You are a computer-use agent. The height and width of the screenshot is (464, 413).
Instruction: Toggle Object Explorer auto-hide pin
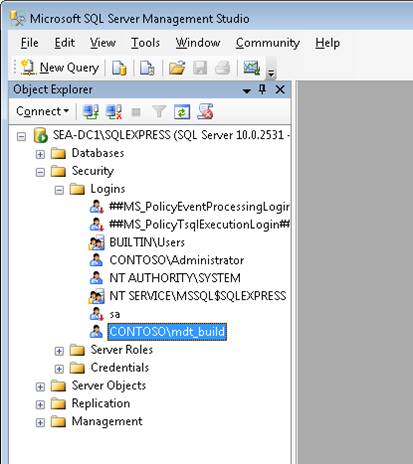click(x=263, y=89)
